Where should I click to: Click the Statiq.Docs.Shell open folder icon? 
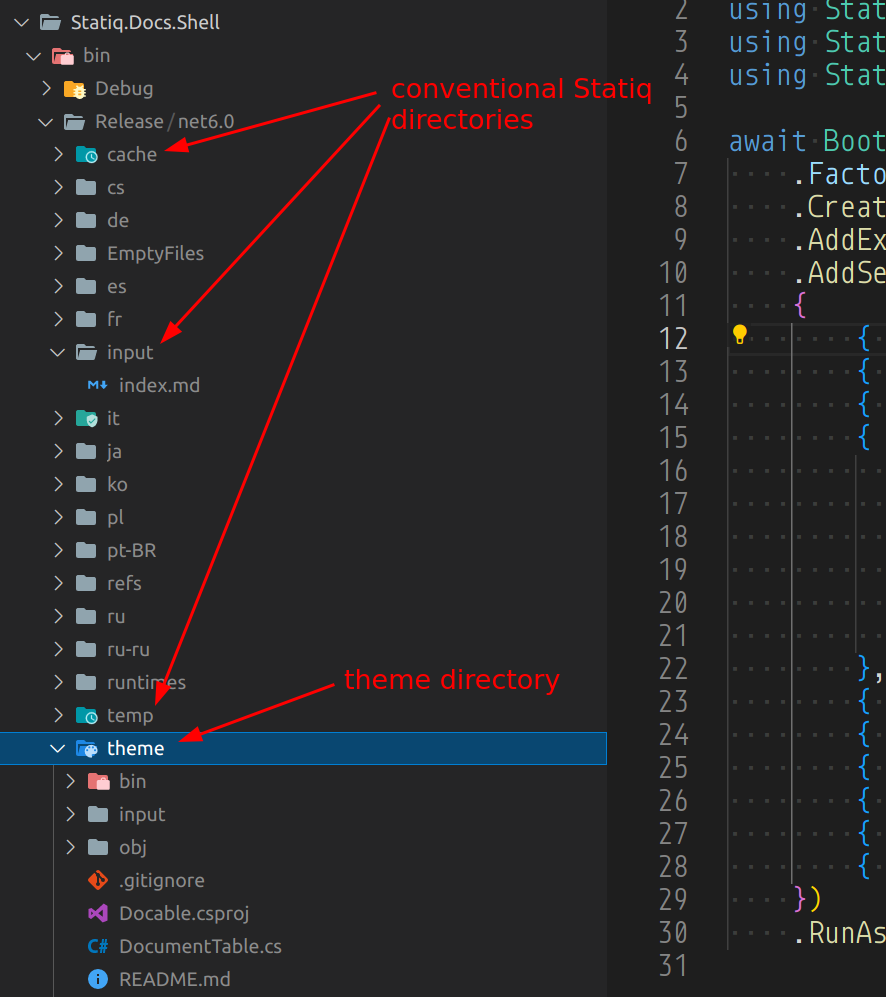coord(50,23)
